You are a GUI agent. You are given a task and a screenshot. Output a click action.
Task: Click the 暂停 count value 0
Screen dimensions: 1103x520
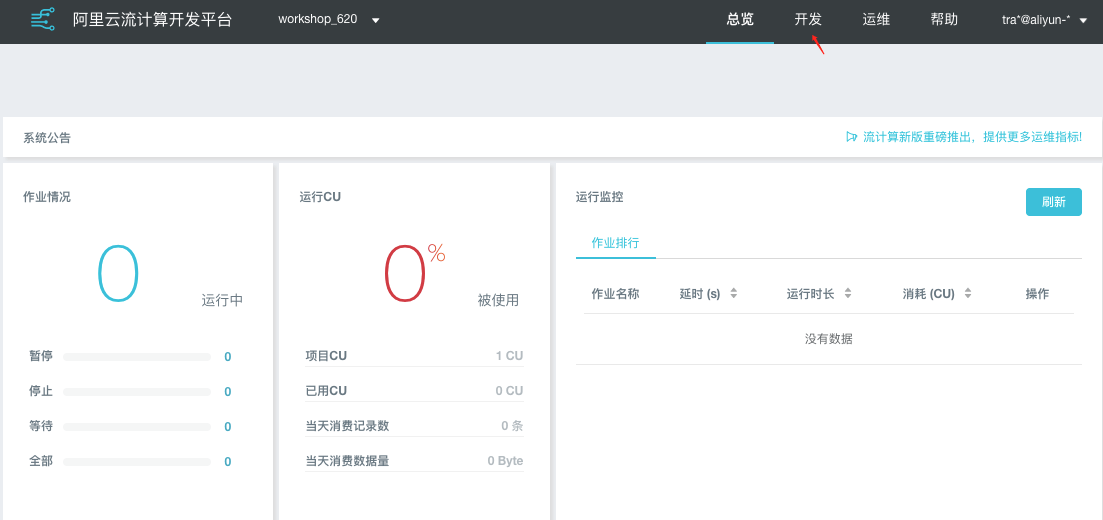(228, 357)
